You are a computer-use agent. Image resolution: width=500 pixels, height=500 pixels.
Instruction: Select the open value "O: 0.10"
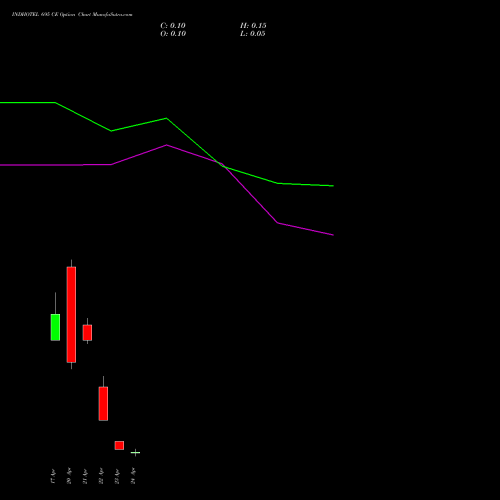coord(173,34)
